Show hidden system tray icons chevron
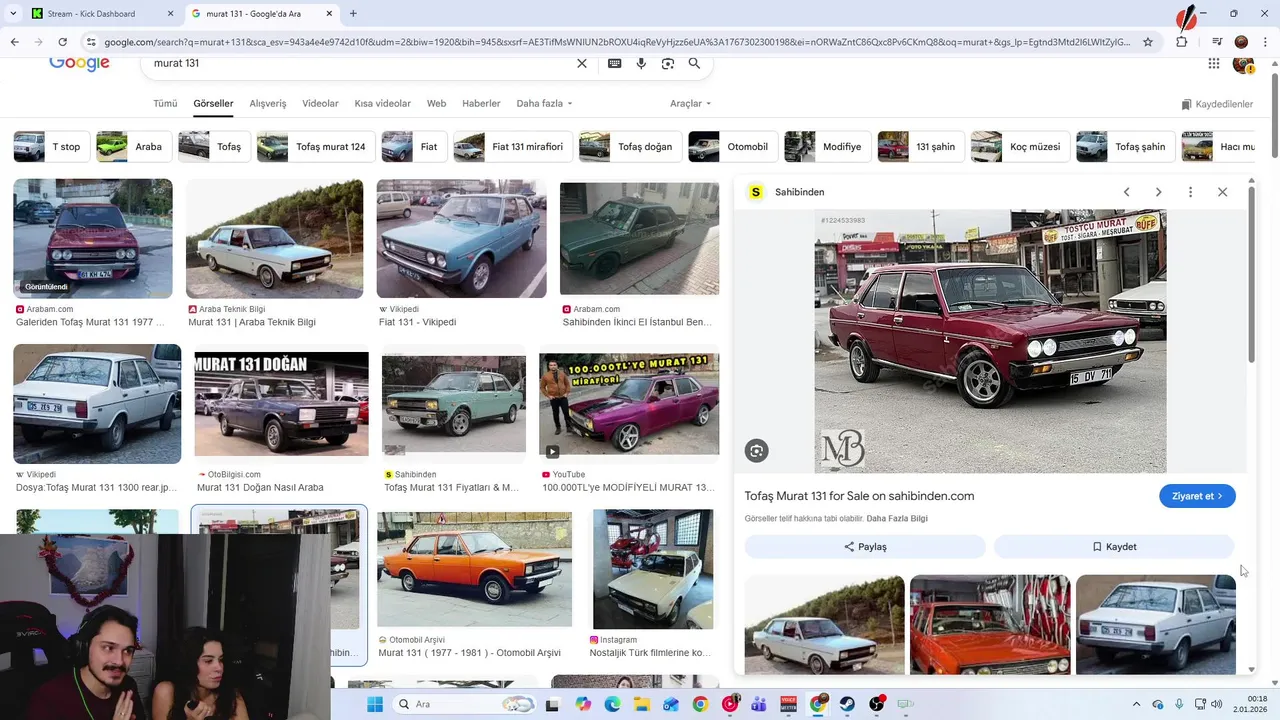This screenshot has width=1280, height=720. (x=1136, y=704)
